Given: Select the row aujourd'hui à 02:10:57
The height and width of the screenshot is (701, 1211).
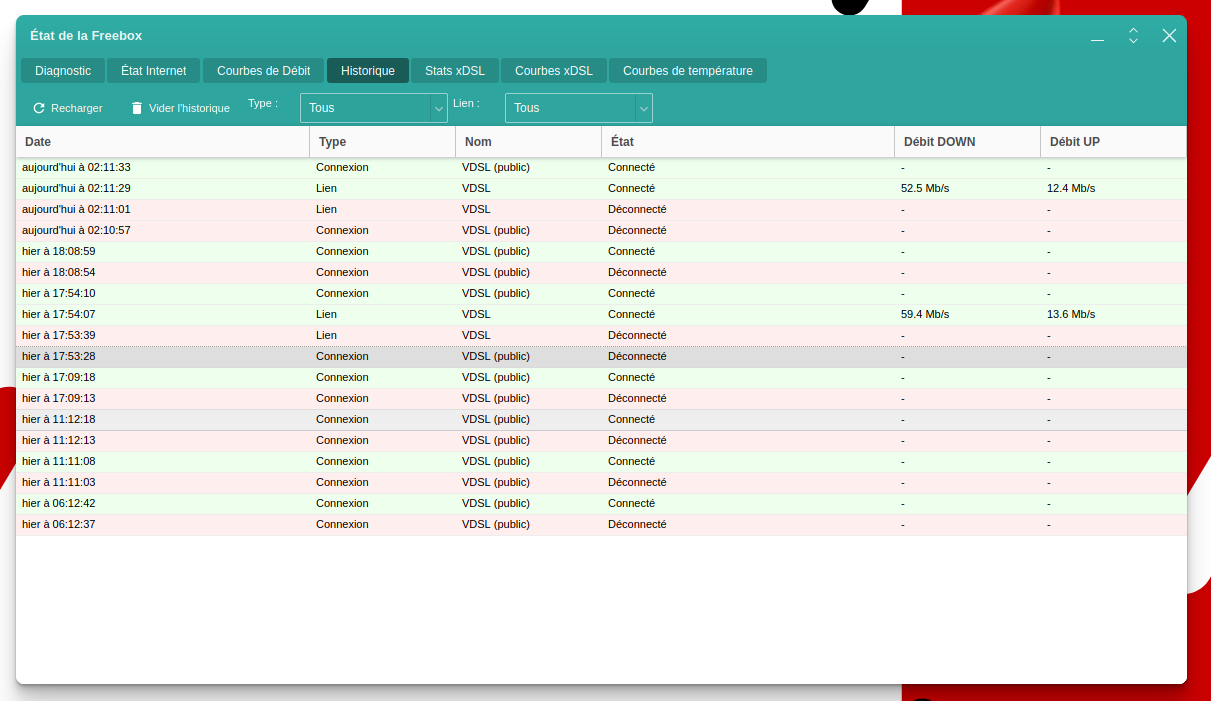Looking at the screenshot, I should click(x=601, y=230).
